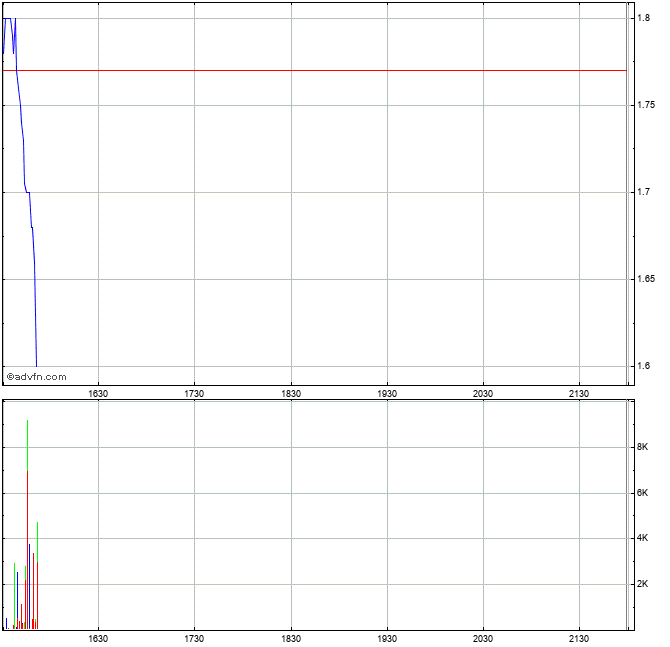The width and height of the screenshot is (670, 647).
Task: Click 1630 time label under price chart
Action: point(98,394)
